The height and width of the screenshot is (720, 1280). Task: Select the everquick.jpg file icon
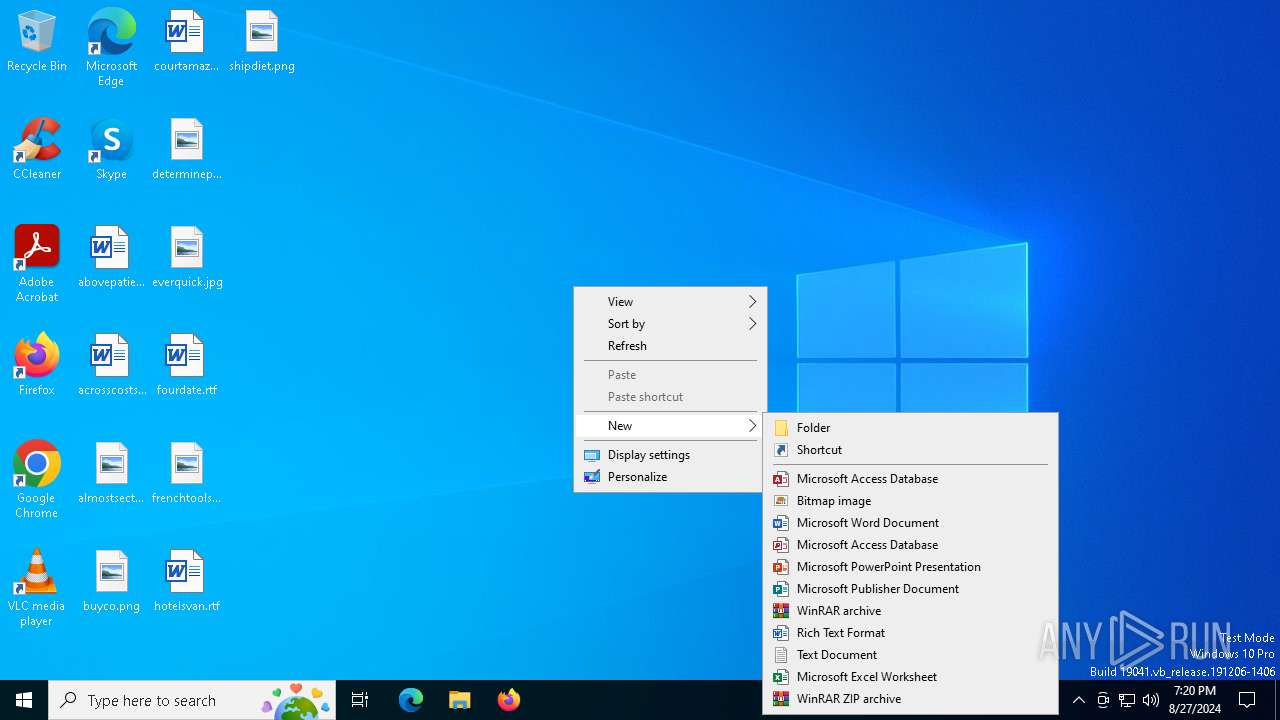(x=187, y=258)
